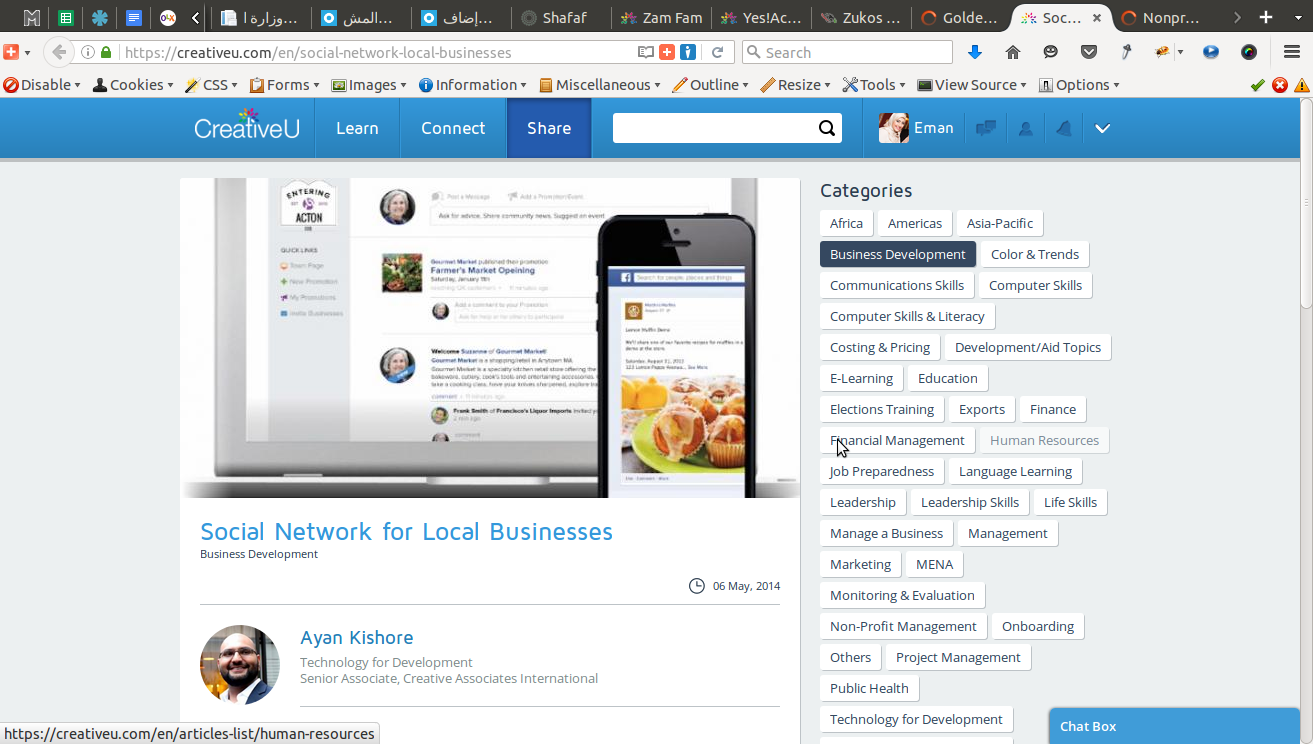The width and height of the screenshot is (1313, 744).
Task: Expand the user account chevron dropdown
Action: 1102,128
